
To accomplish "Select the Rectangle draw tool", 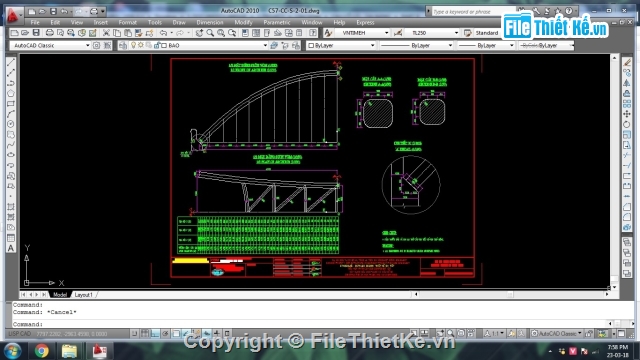I will (x=11, y=104).
